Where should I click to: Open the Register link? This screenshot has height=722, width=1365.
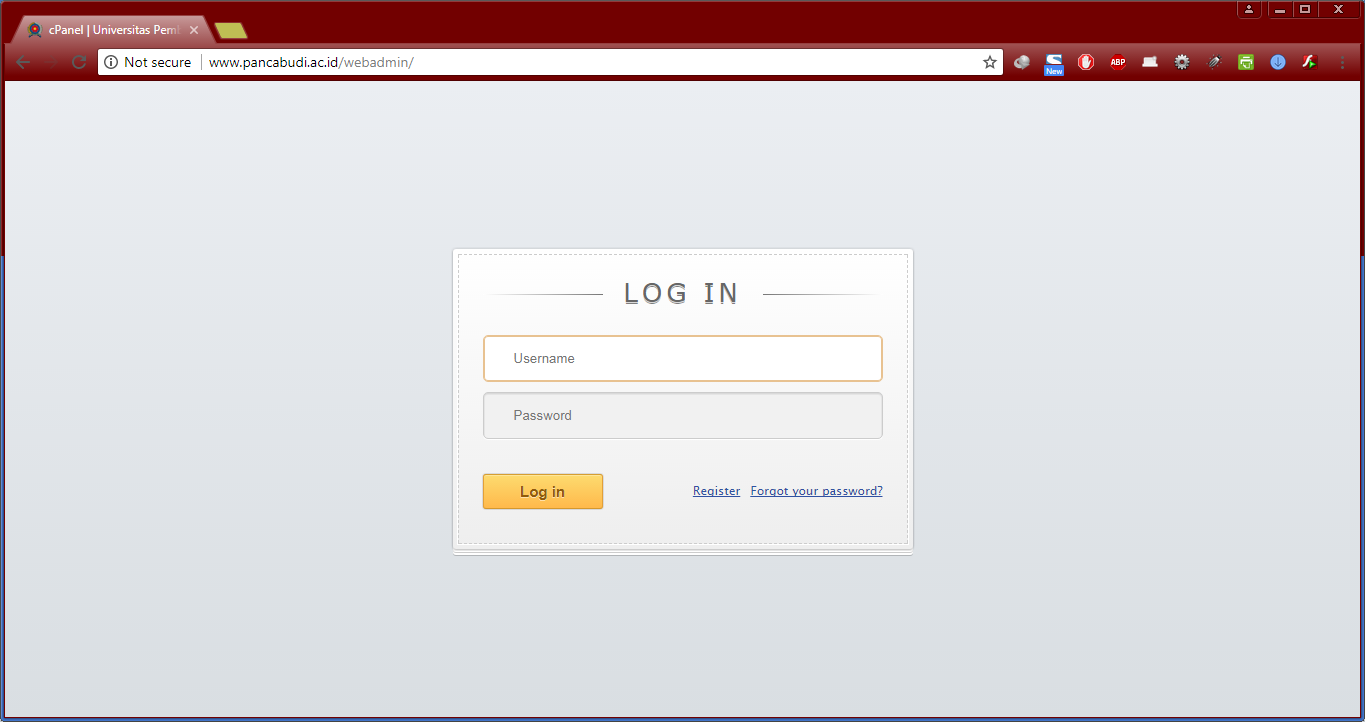click(x=716, y=491)
